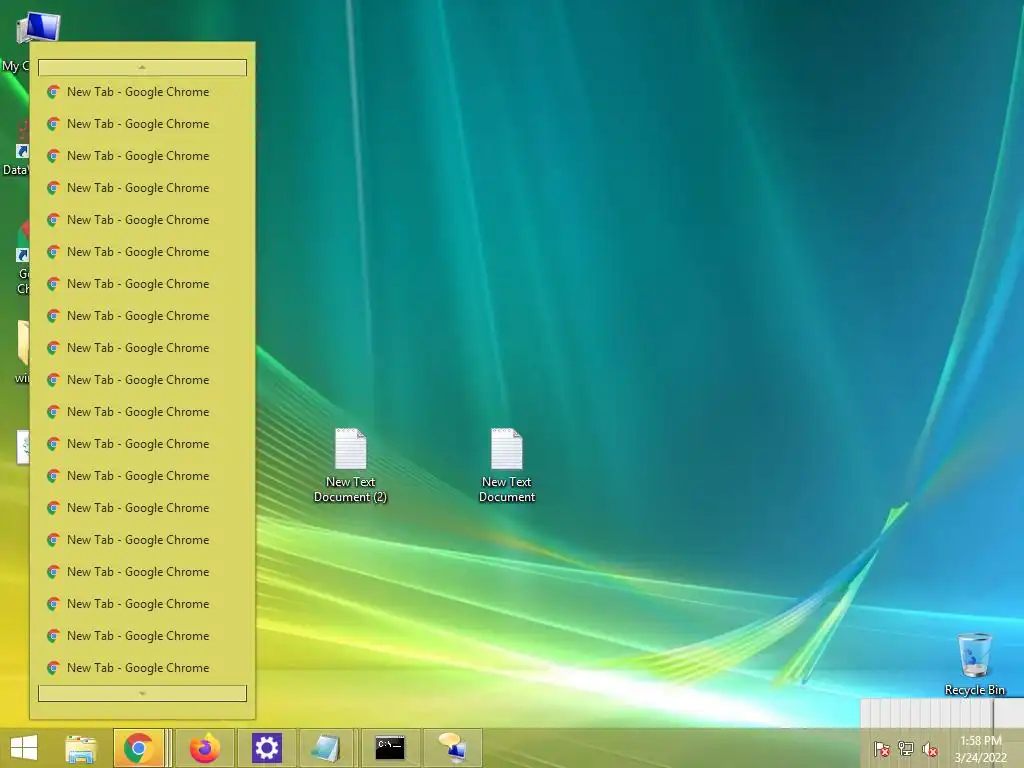Select the Recycle Bin desktop icon

tap(974, 664)
